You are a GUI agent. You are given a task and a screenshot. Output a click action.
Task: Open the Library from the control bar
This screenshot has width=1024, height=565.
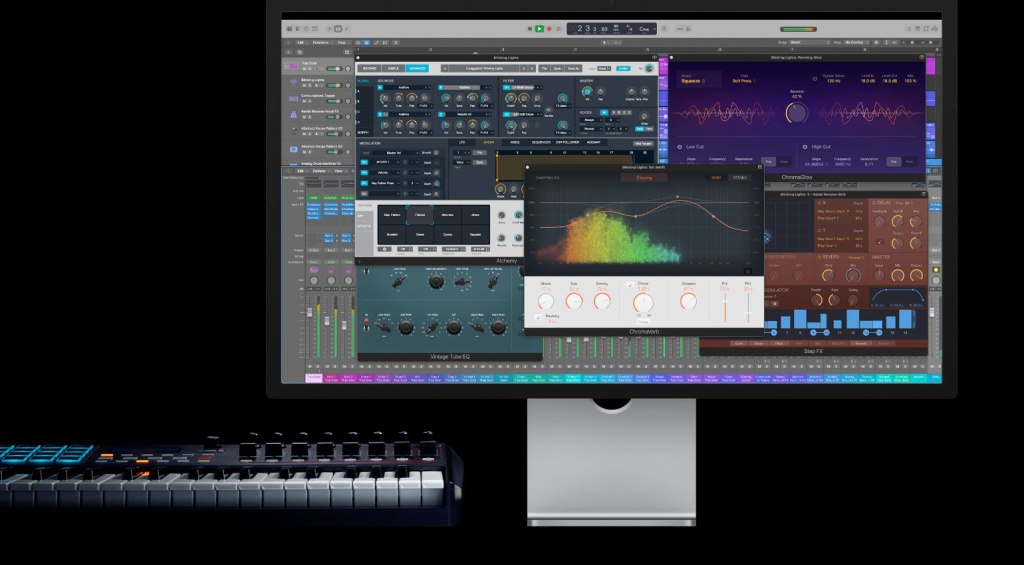click(x=289, y=29)
